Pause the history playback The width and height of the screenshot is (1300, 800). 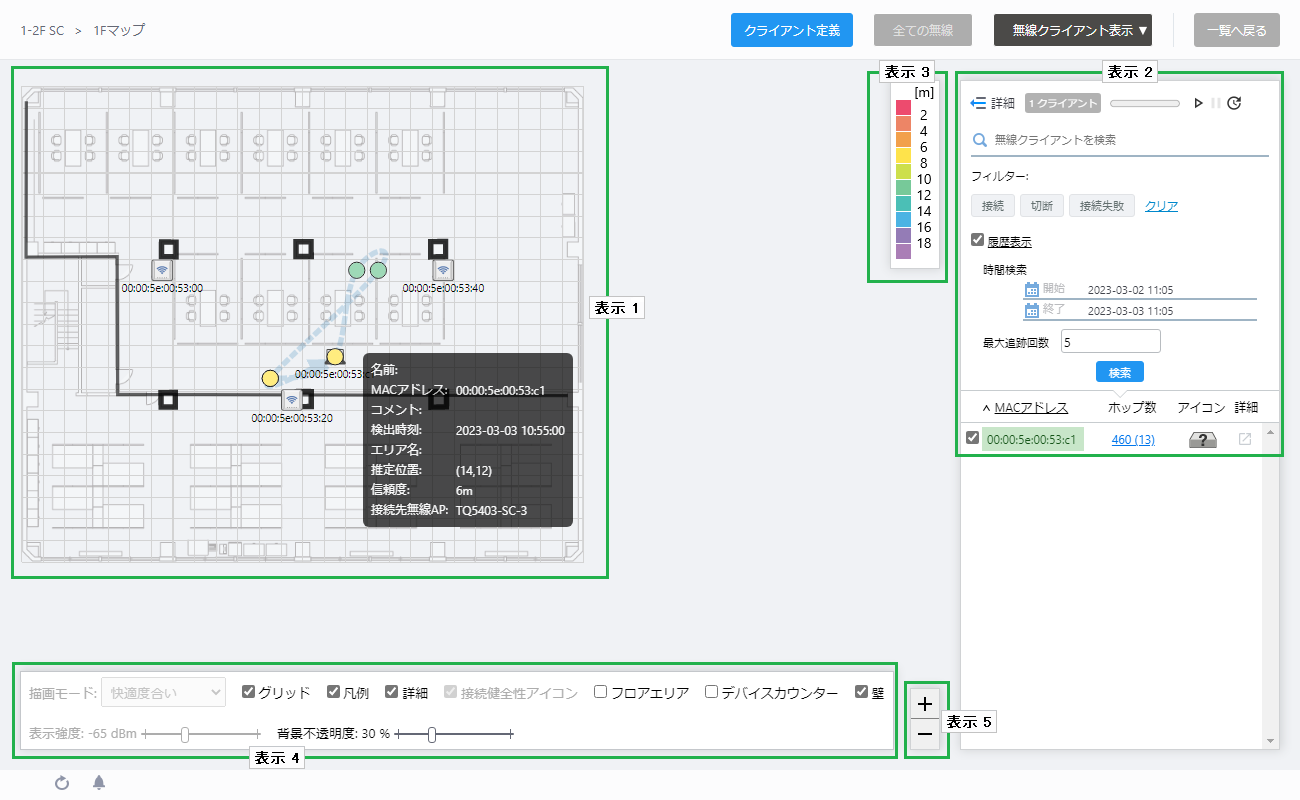(x=1216, y=103)
